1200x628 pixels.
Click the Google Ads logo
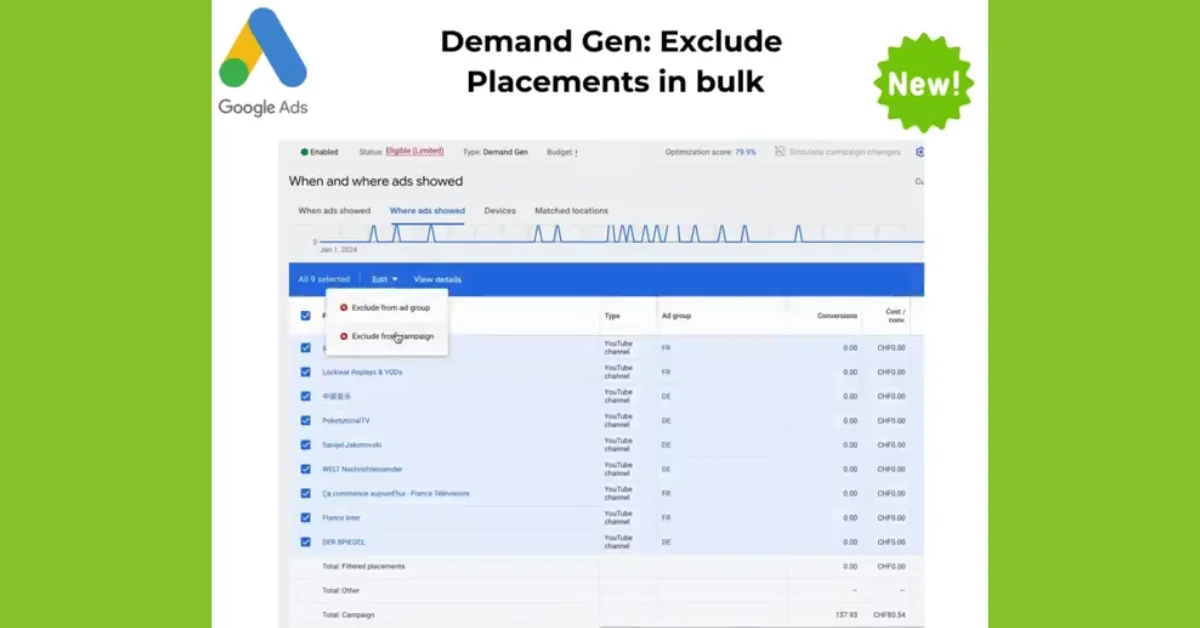tap(263, 62)
